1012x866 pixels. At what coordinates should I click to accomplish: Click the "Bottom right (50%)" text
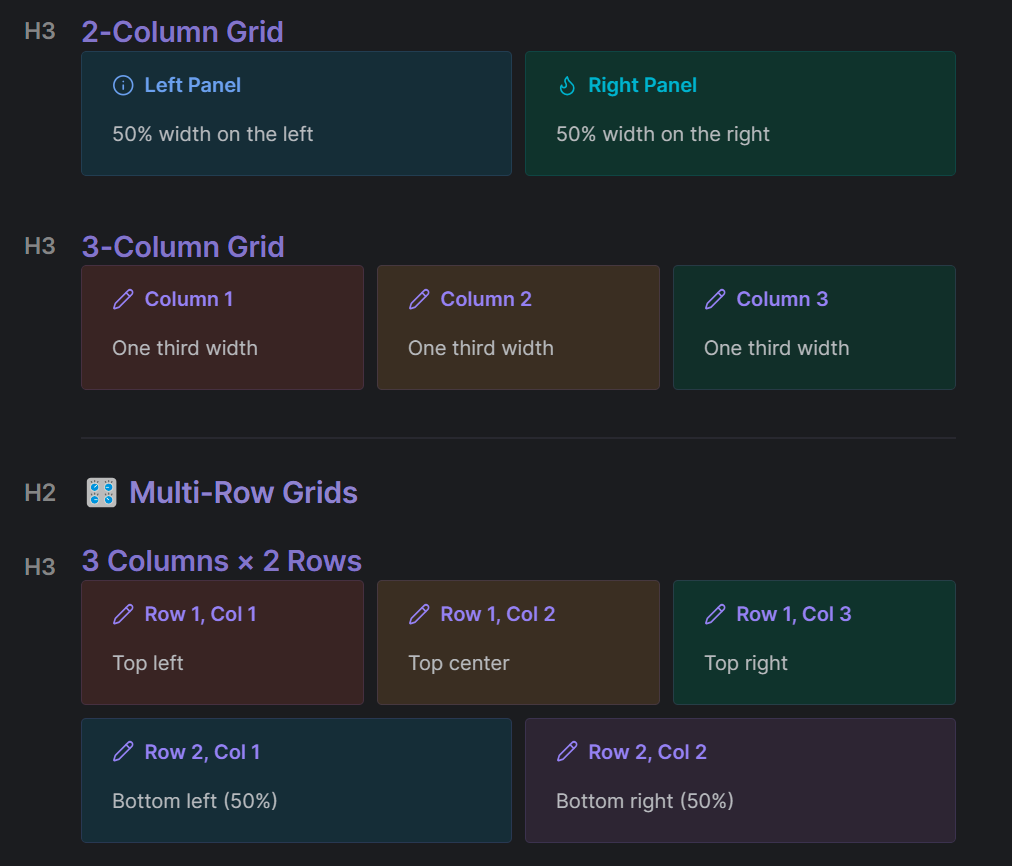[x=644, y=801]
